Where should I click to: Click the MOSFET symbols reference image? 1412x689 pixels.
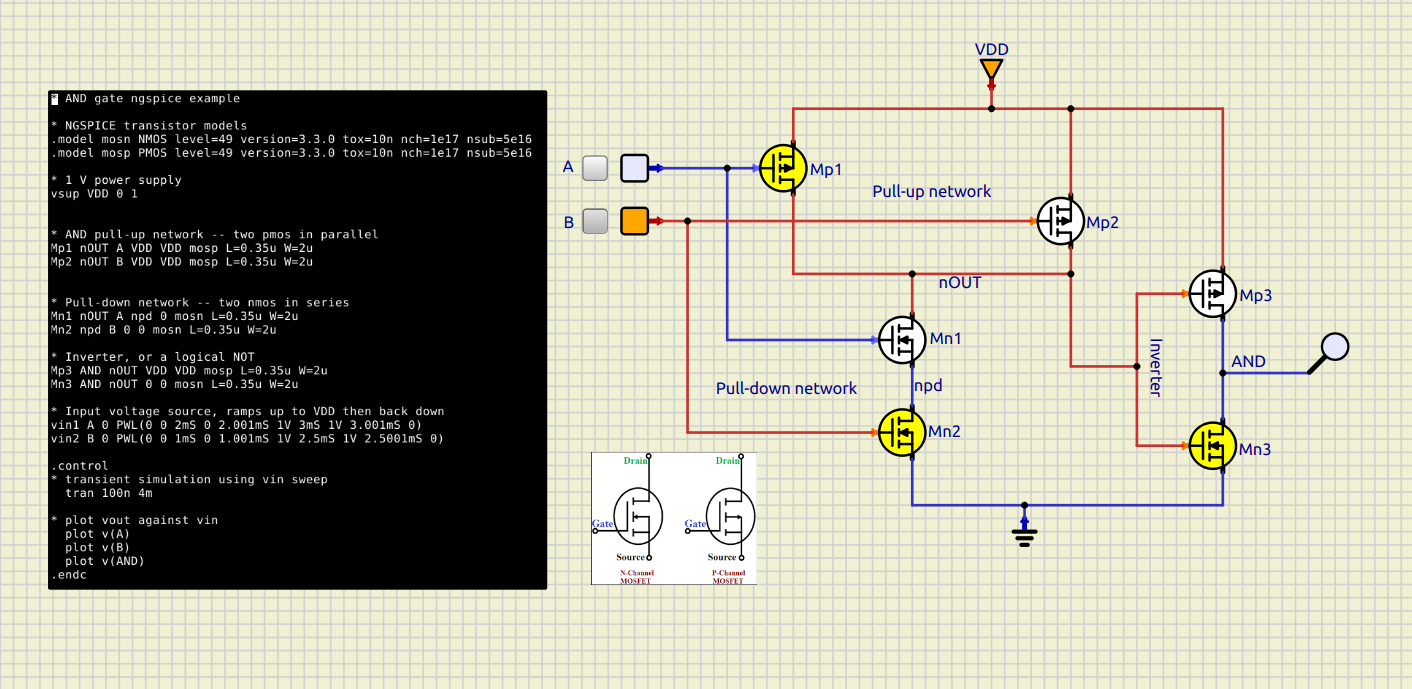674,518
